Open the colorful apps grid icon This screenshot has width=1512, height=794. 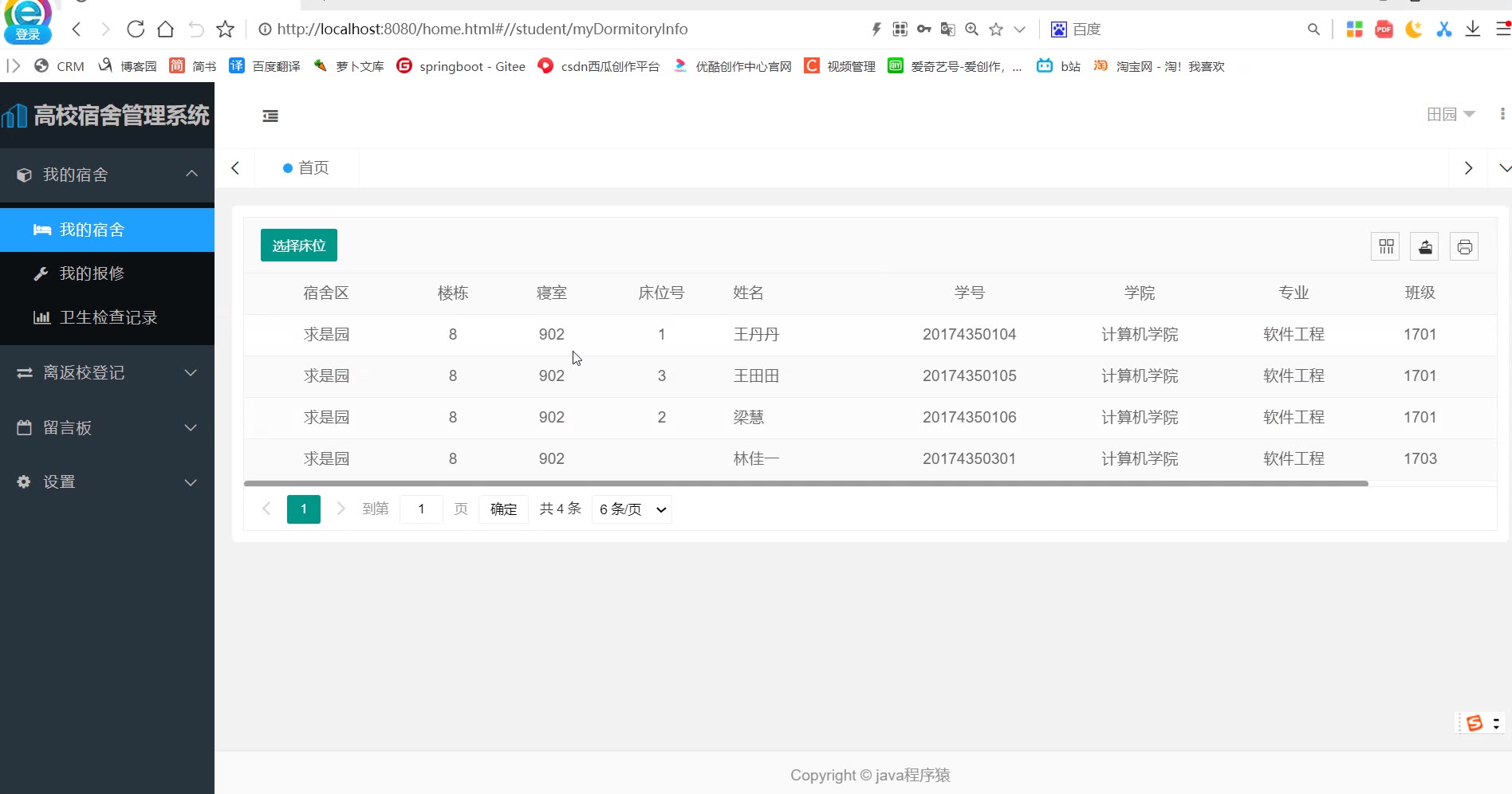[x=1354, y=29]
